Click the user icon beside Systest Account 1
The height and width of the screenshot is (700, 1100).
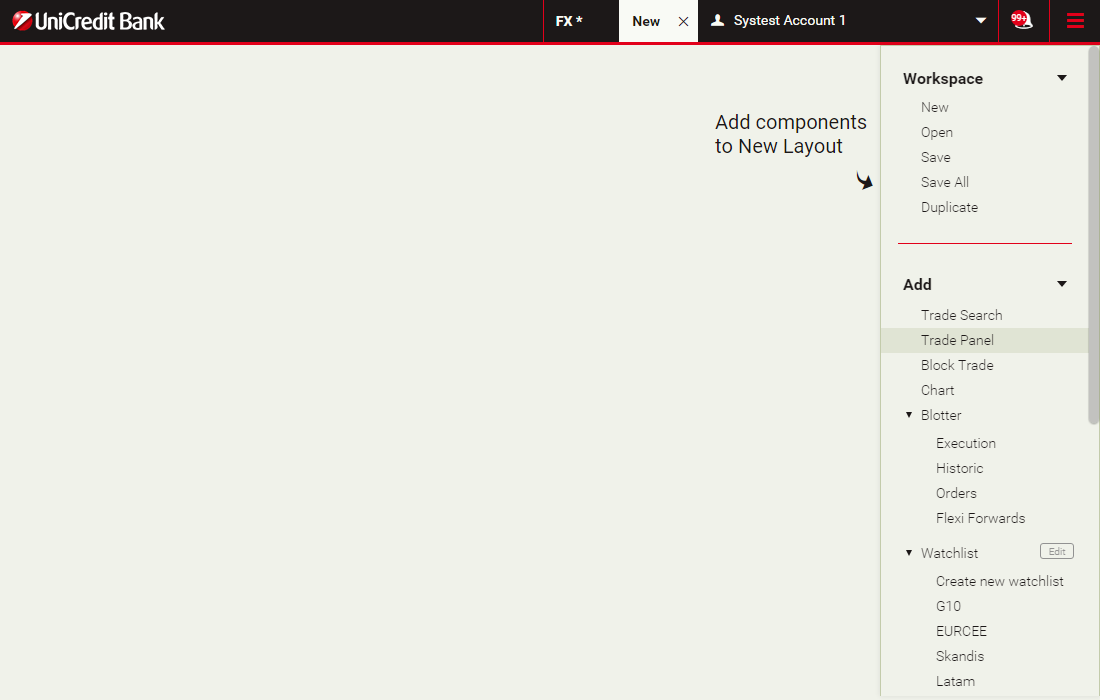point(717,20)
